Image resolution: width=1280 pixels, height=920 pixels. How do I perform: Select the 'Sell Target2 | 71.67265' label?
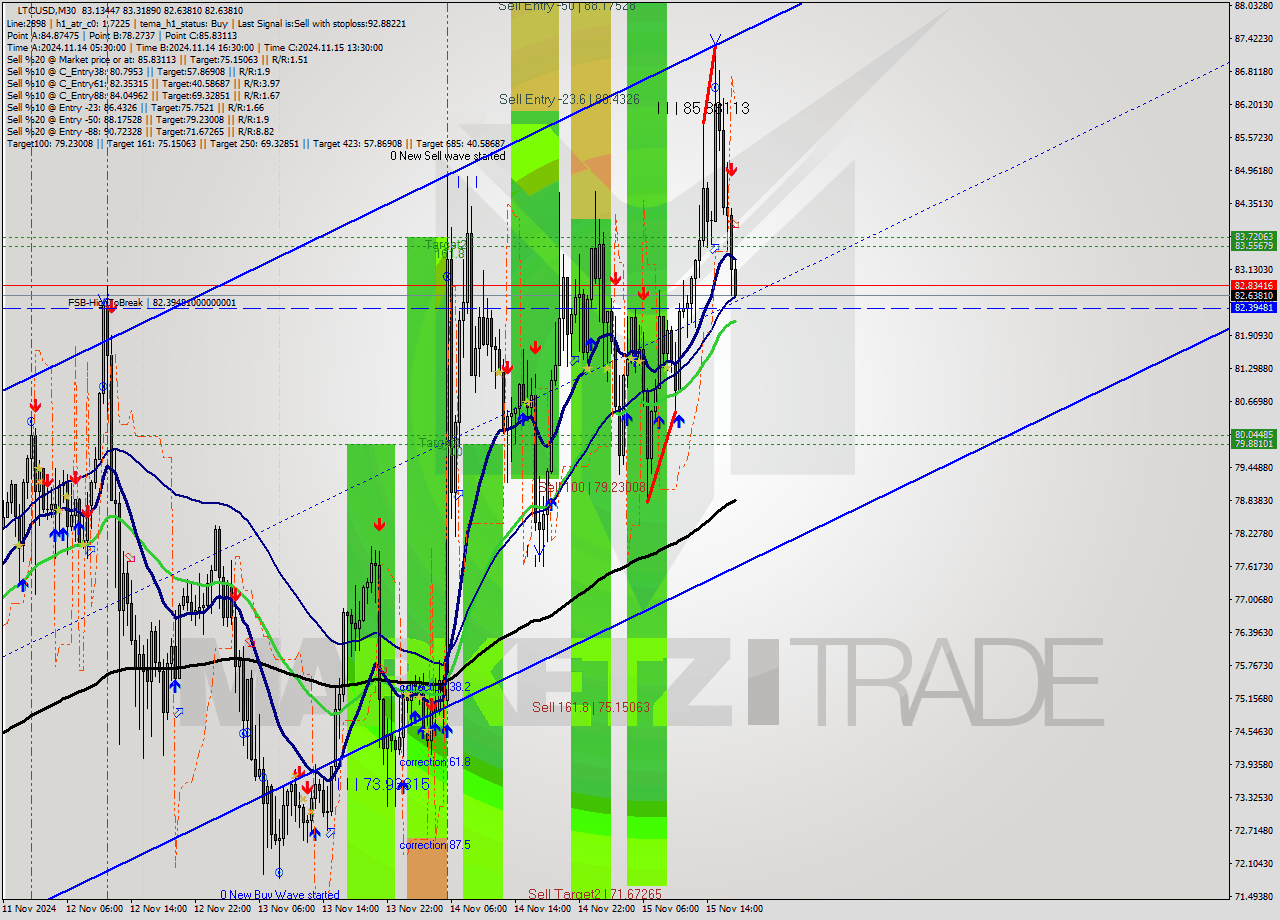click(x=595, y=894)
